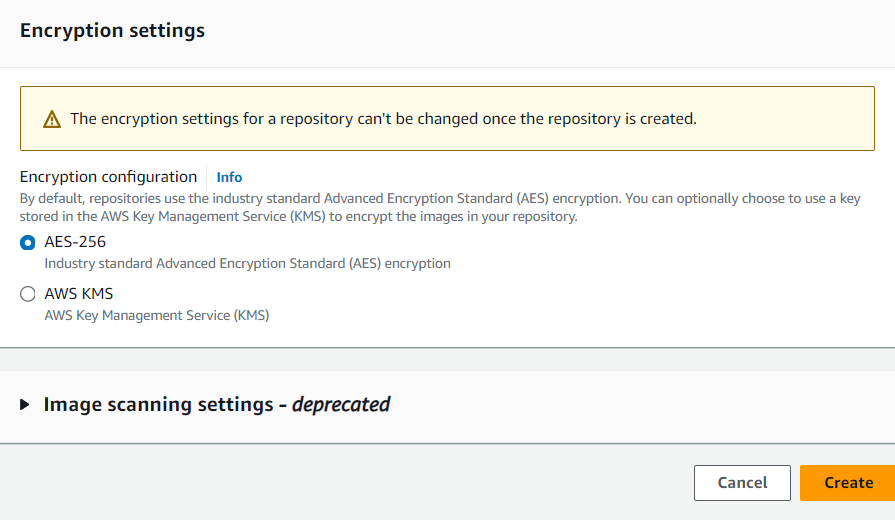Open the Info link beside Encryption configuration
Viewport: 895px width, 520px height.
(229, 177)
